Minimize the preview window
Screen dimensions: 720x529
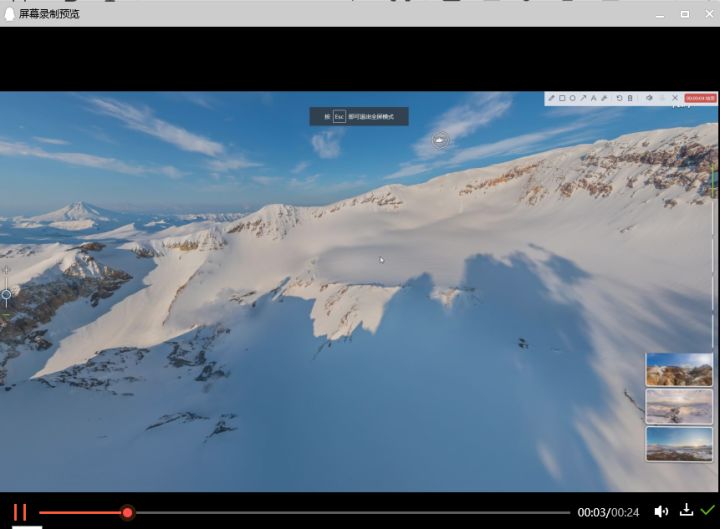(660, 15)
